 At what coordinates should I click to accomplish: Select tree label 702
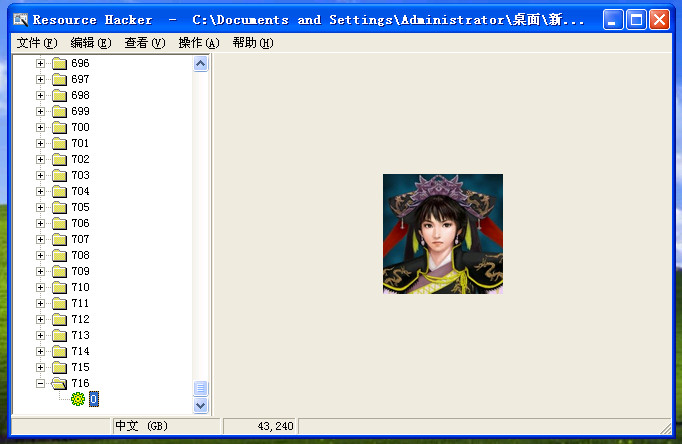click(x=80, y=160)
